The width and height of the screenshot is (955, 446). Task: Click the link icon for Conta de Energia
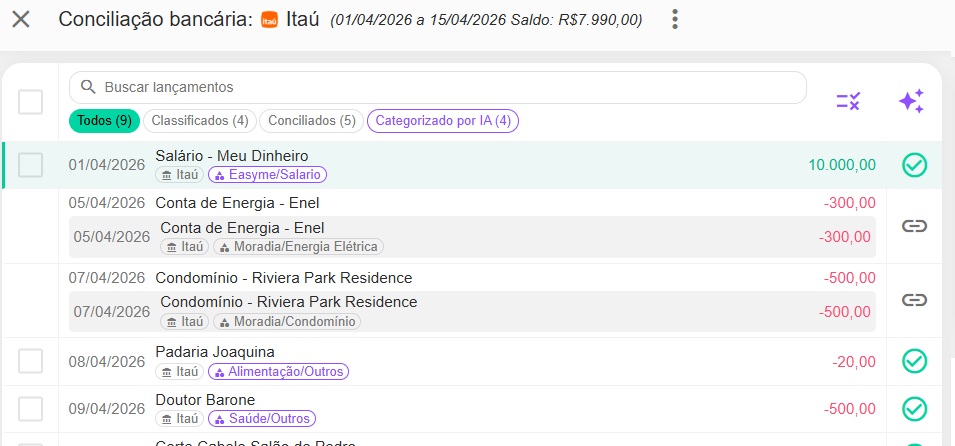coord(914,226)
